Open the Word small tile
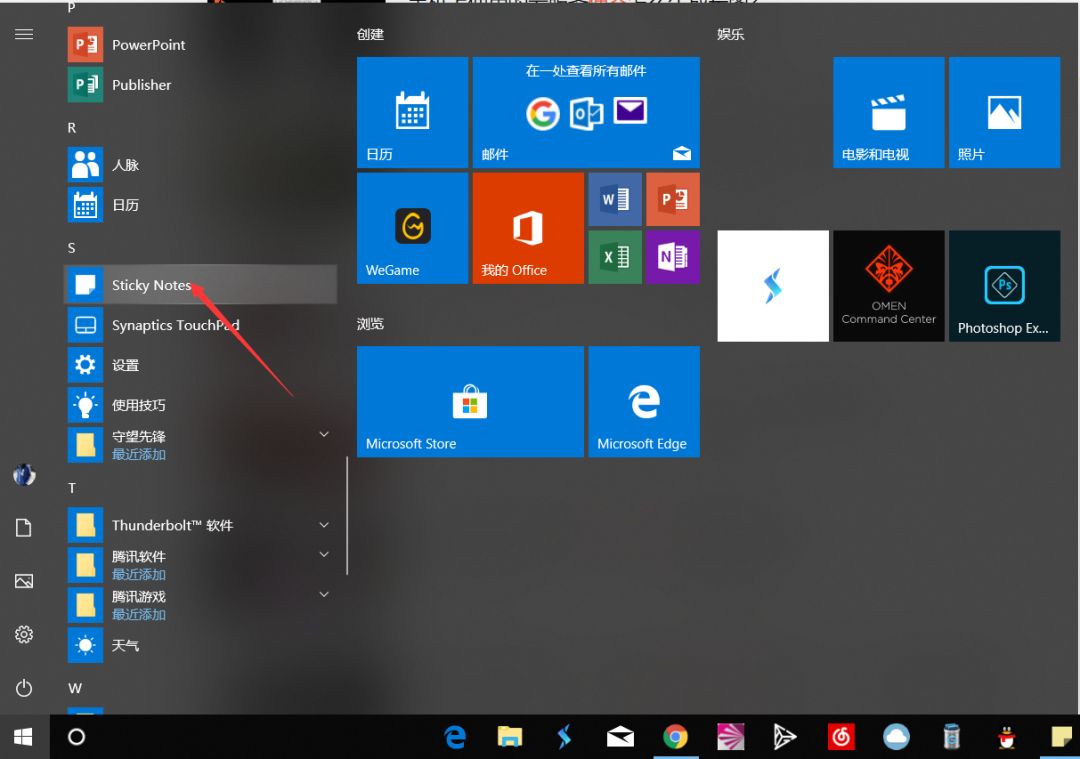The image size is (1080, 759). (615, 199)
